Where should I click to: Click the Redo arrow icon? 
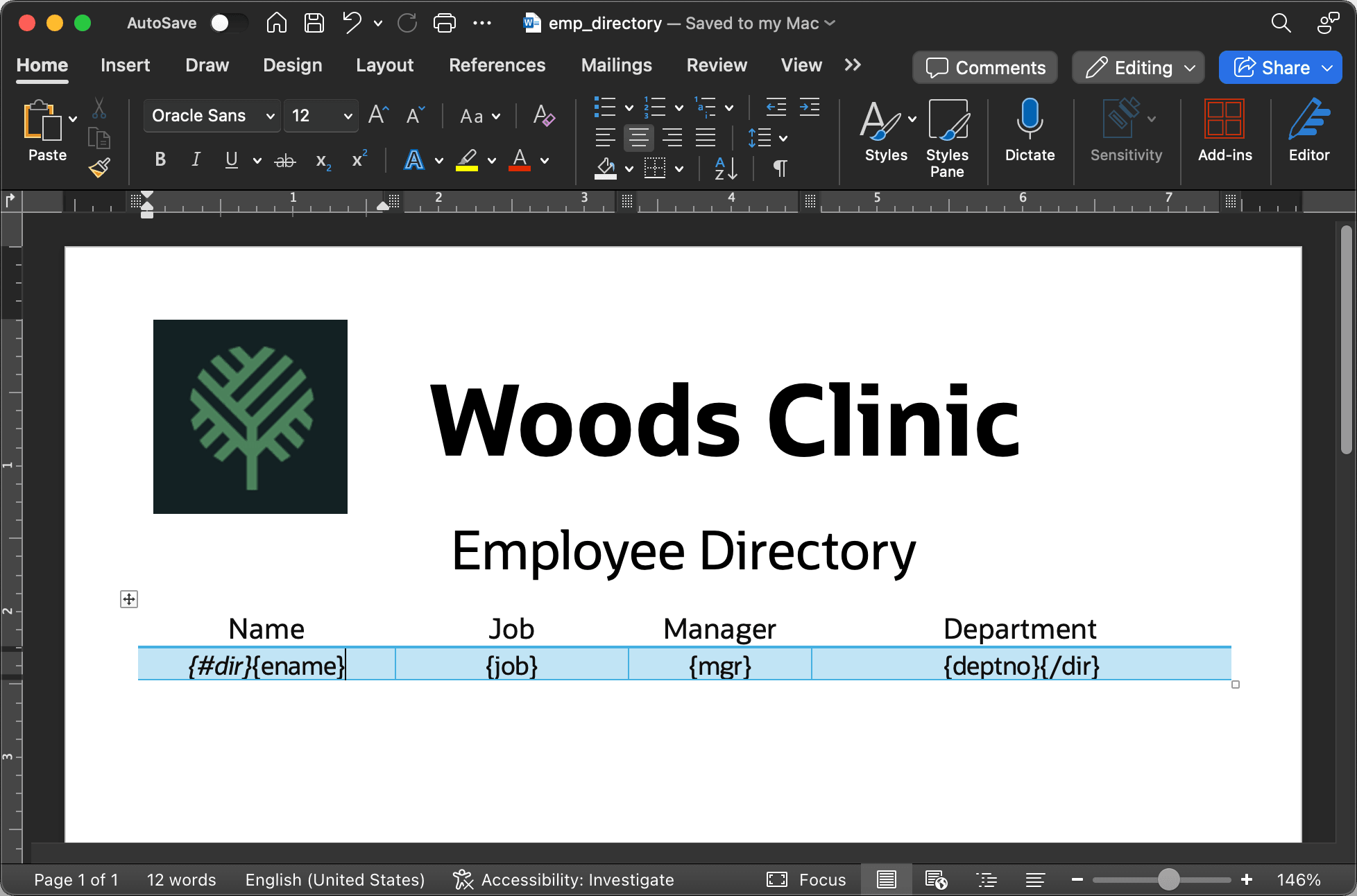coord(407,23)
